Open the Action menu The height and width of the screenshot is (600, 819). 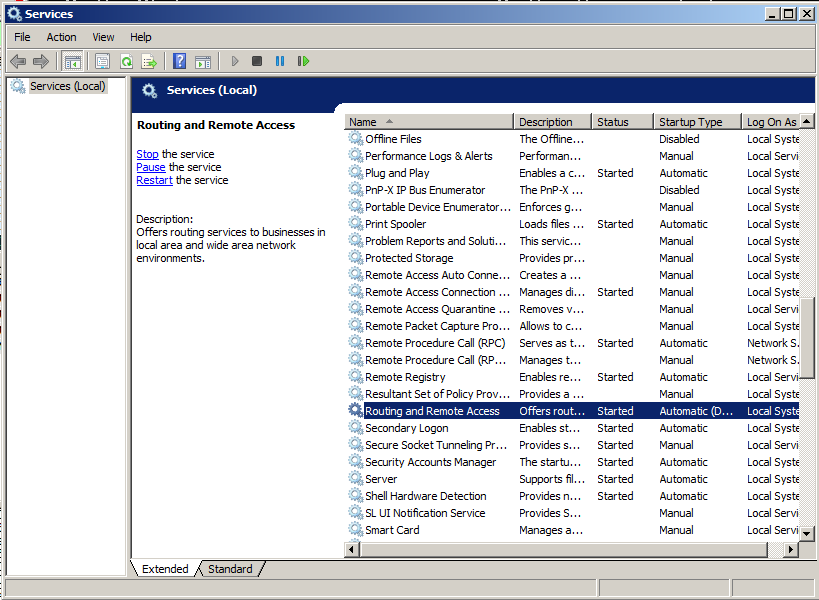(x=61, y=37)
